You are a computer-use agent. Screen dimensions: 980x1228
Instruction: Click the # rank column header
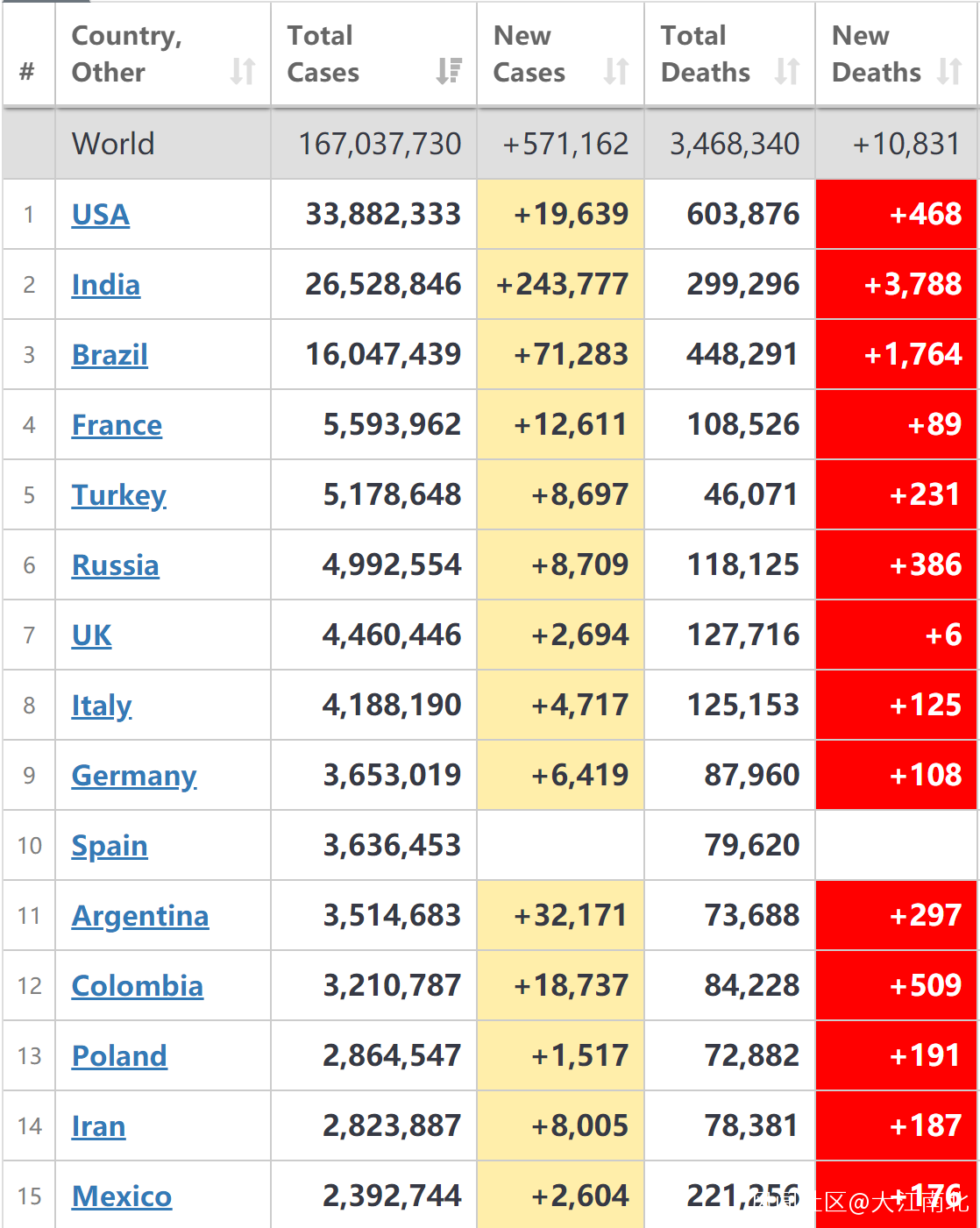[x=27, y=71]
